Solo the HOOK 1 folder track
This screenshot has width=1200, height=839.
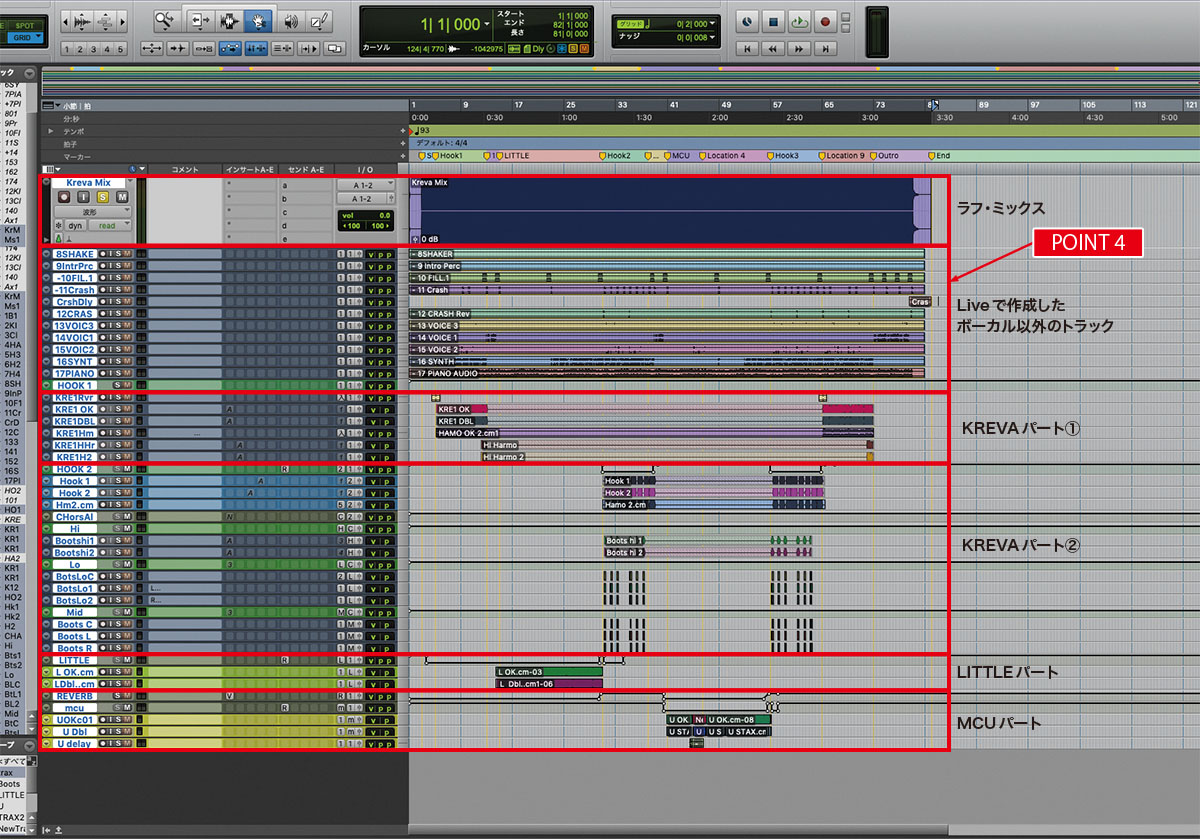117,385
